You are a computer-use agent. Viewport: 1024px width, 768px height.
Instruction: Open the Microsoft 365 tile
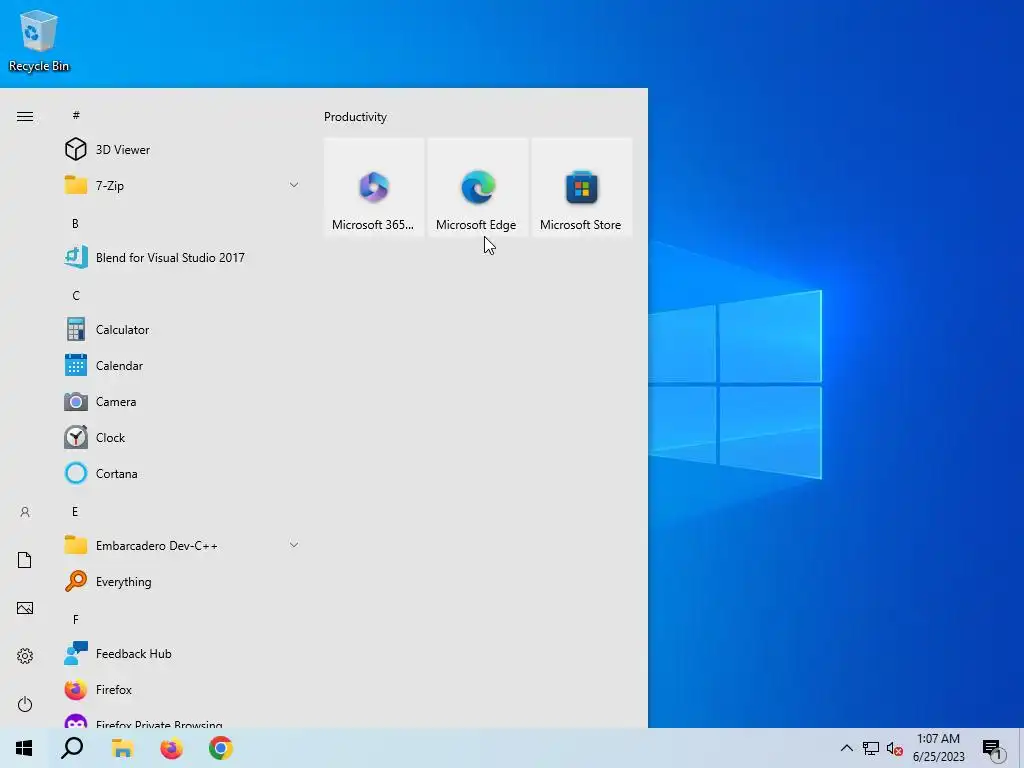click(374, 187)
